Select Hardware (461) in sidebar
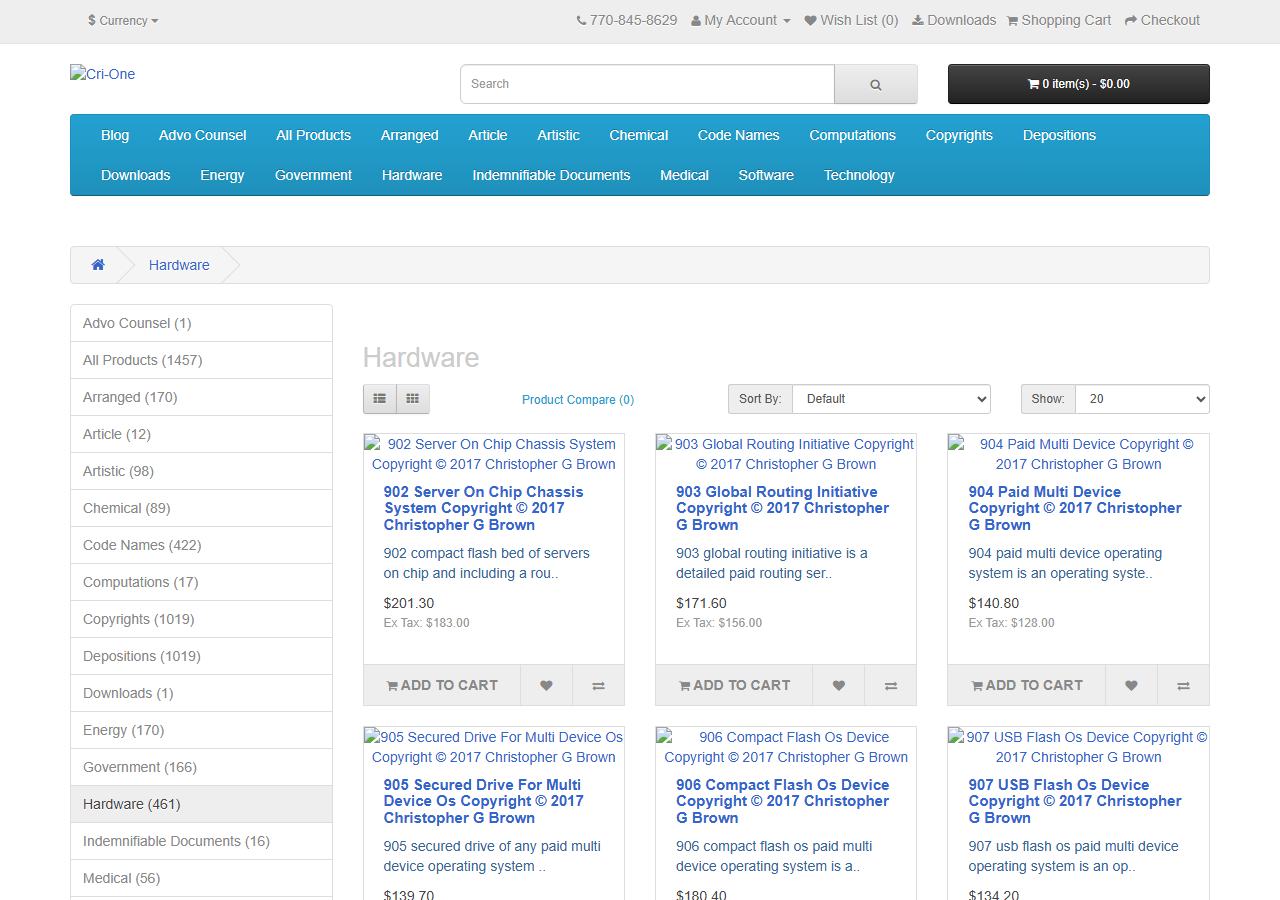The width and height of the screenshot is (1280, 900). tap(201, 804)
